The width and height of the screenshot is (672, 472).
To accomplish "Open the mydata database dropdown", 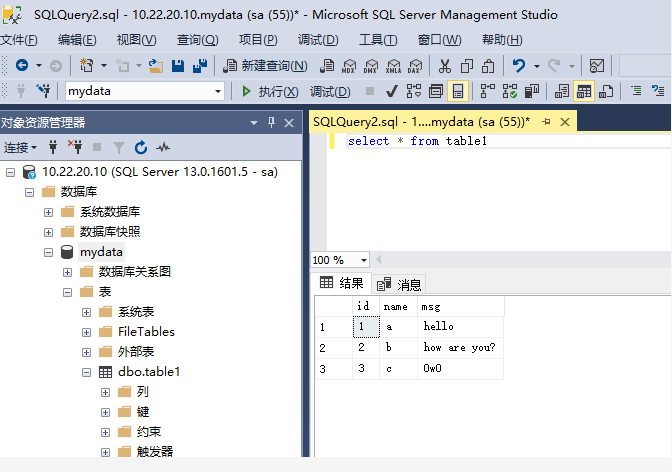I will pyautogui.click(x=219, y=91).
